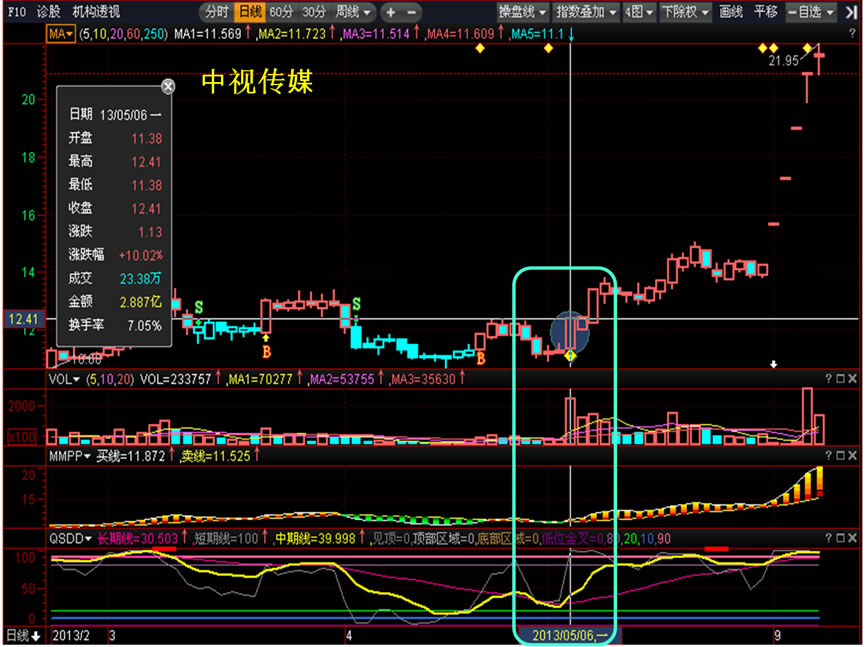This screenshot has height=647, width=866.
Task: Open help for the QSDD panel
Action: (x=828, y=538)
